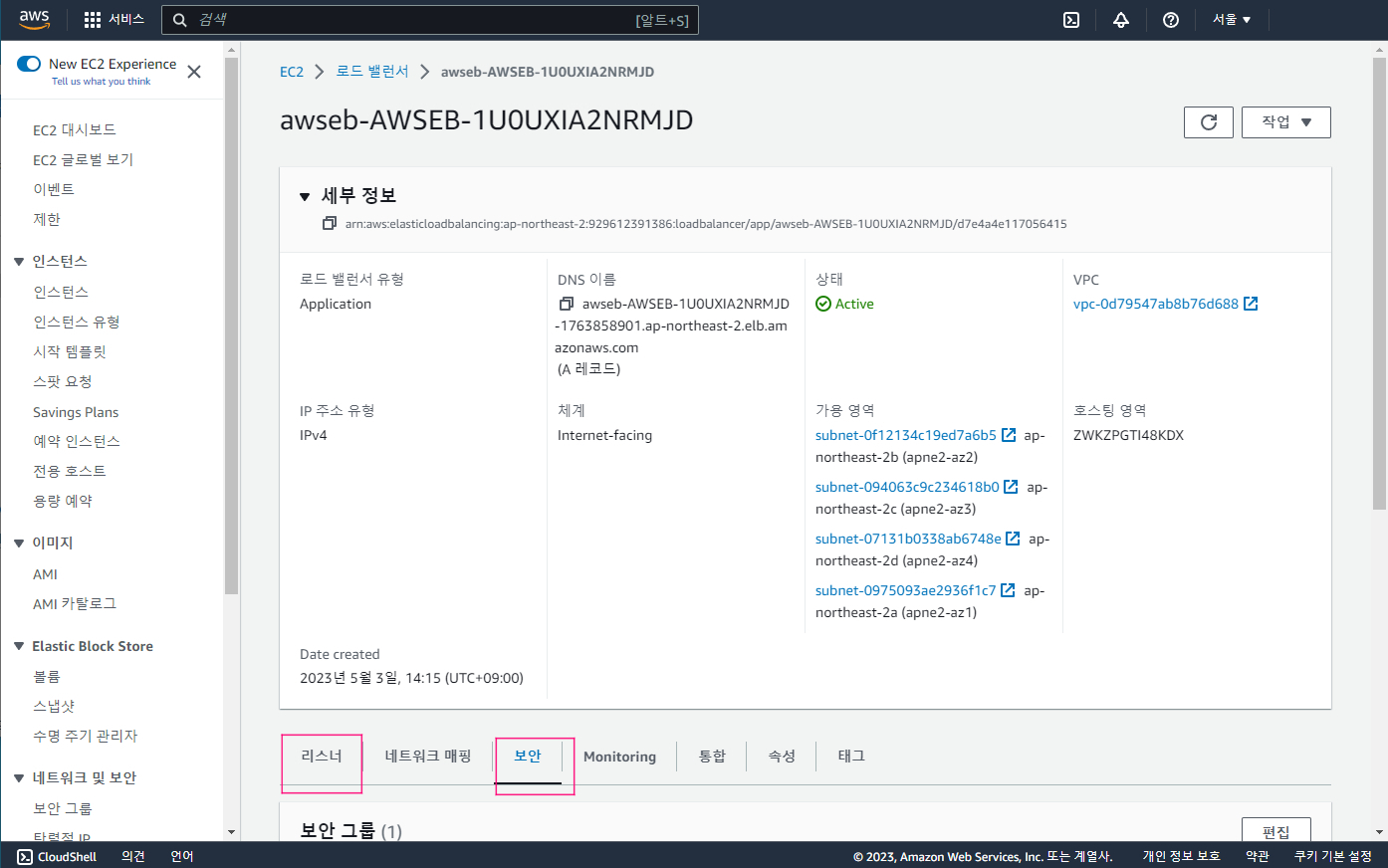Toggle New EC2 Experience switch
The image size is (1388, 868).
(29, 64)
